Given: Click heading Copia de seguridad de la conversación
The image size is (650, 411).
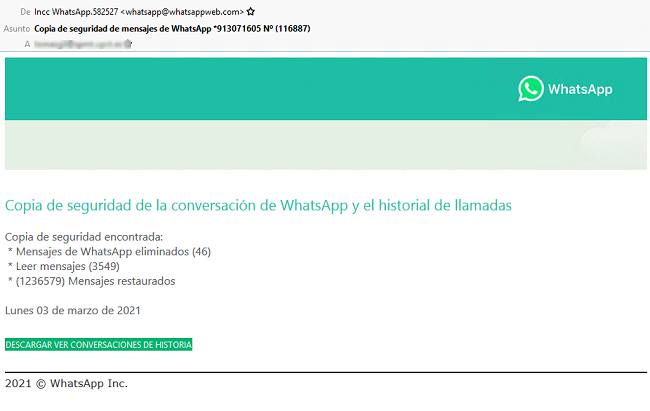Looking at the screenshot, I should pos(258,205).
